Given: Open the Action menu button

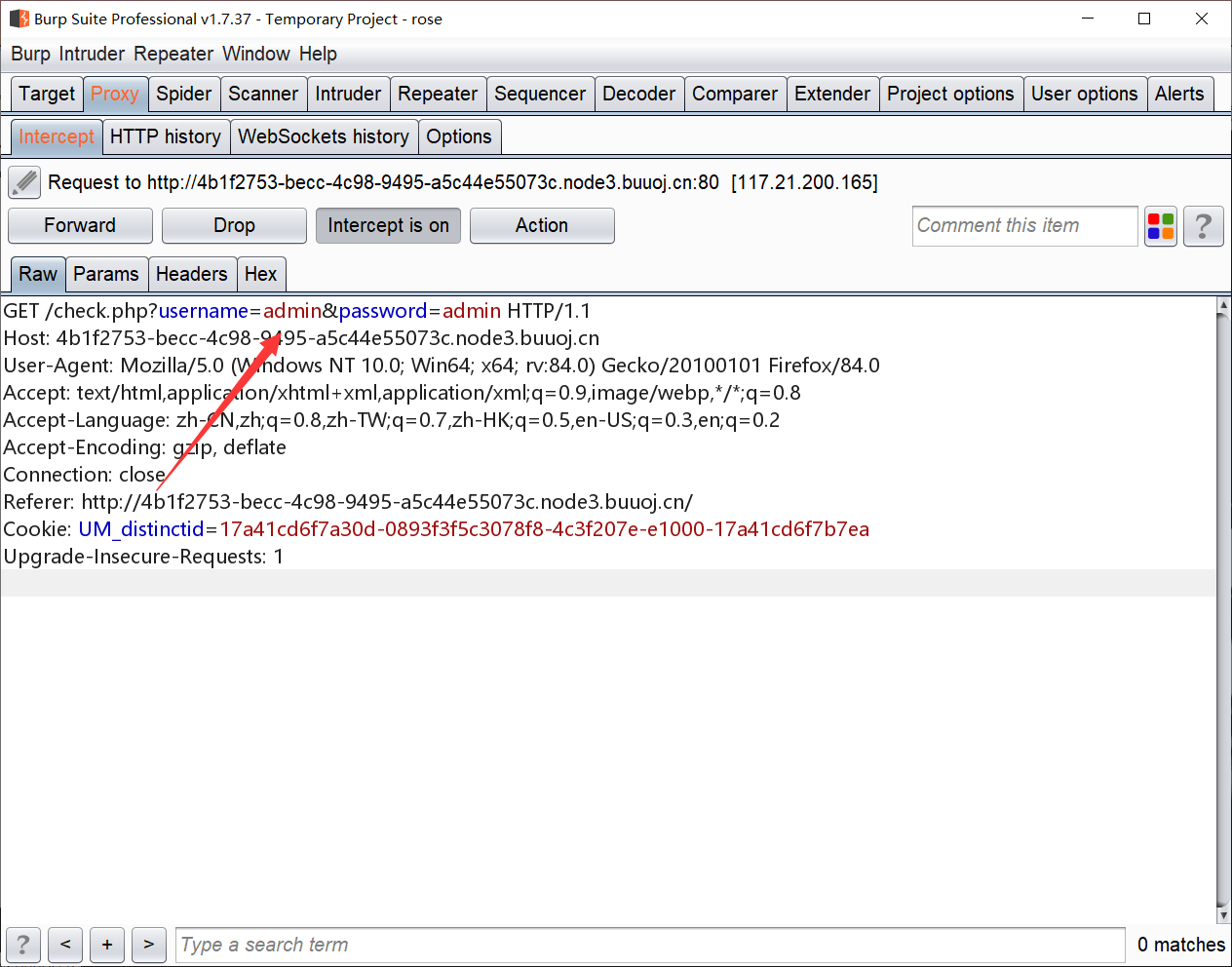Looking at the screenshot, I should click(542, 225).
